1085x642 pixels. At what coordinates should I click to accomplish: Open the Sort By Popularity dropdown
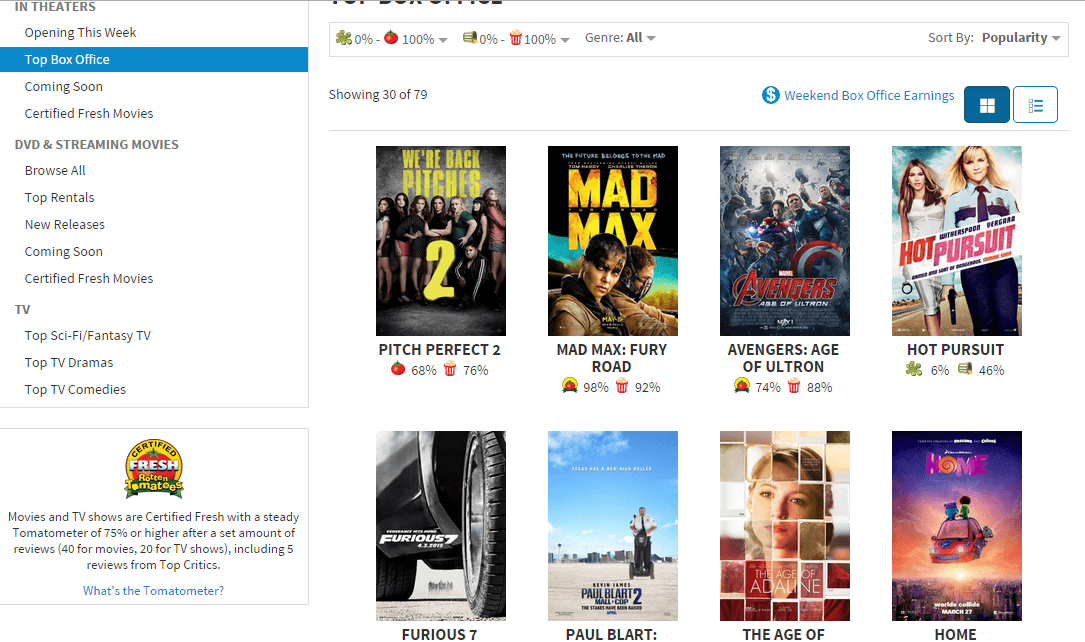point(1021,38)
